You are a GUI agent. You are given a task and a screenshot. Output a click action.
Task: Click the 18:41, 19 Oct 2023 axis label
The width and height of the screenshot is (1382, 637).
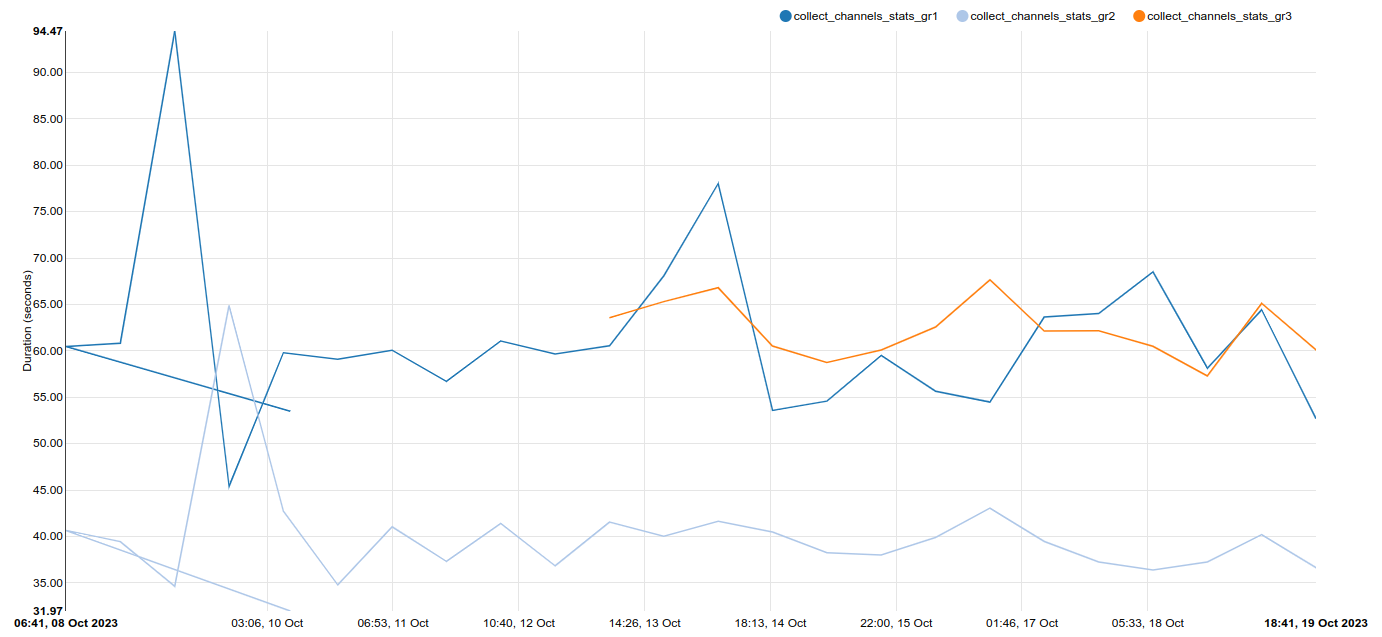pos(1315,623)
